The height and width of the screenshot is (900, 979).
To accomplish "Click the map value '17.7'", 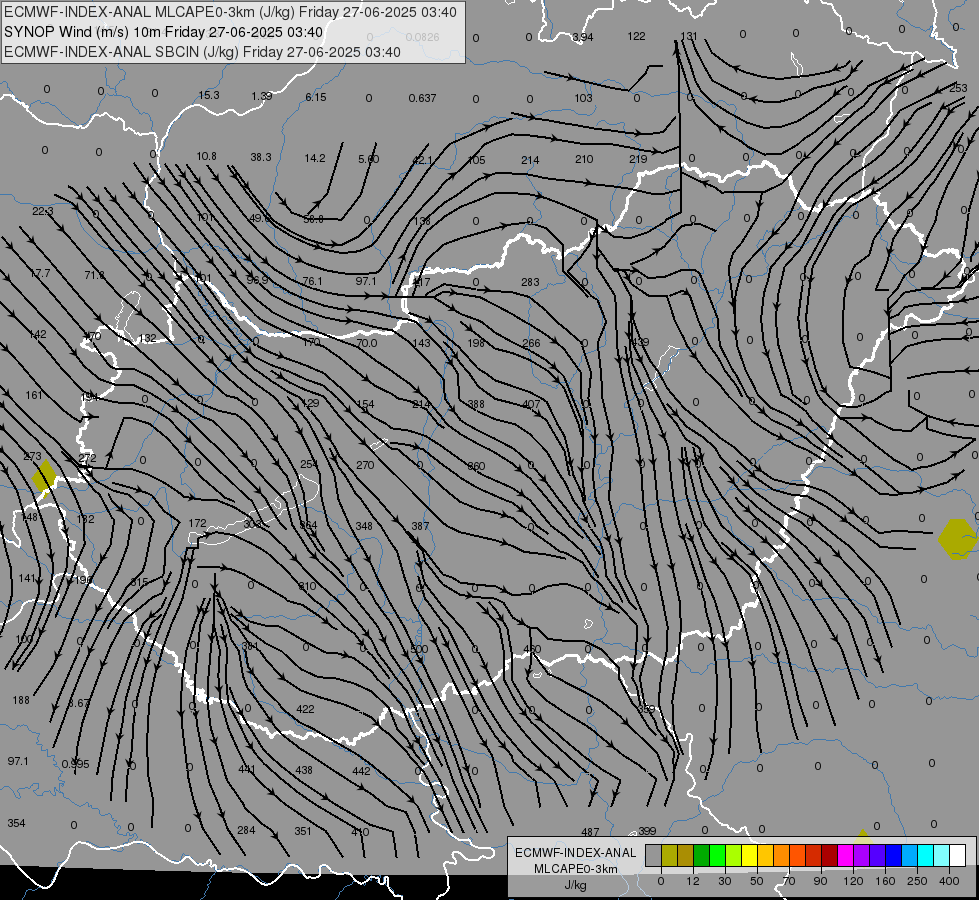I will (40, 273).
